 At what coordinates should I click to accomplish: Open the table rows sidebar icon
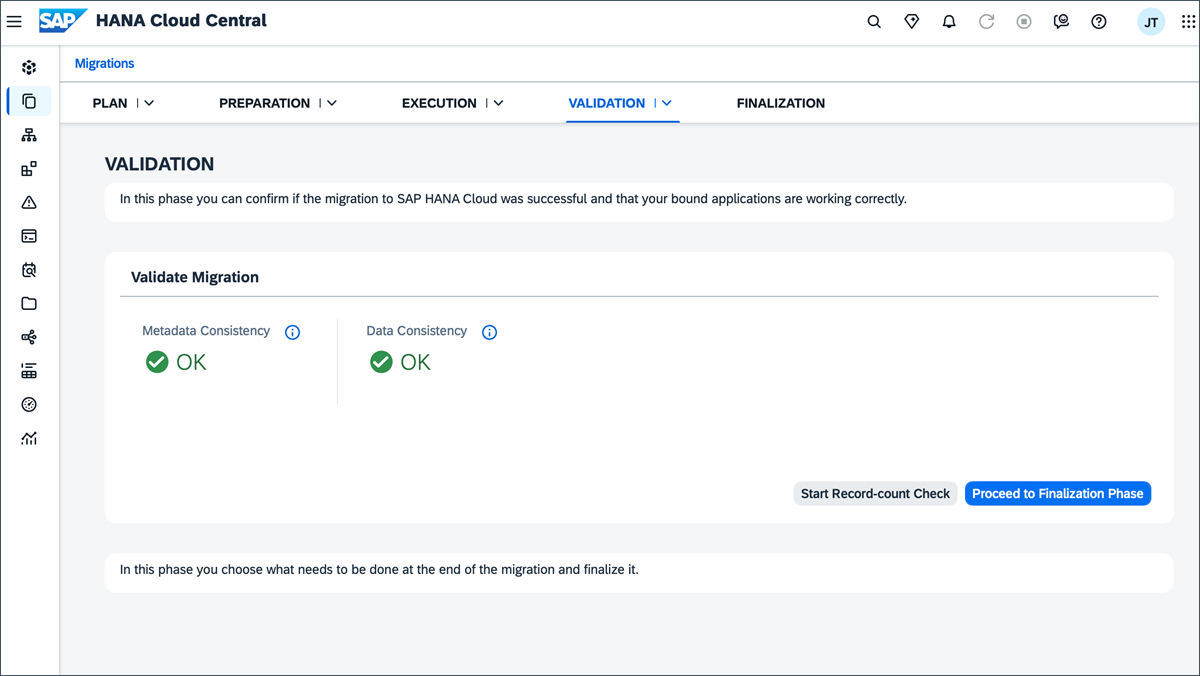(x=29, y=371)
